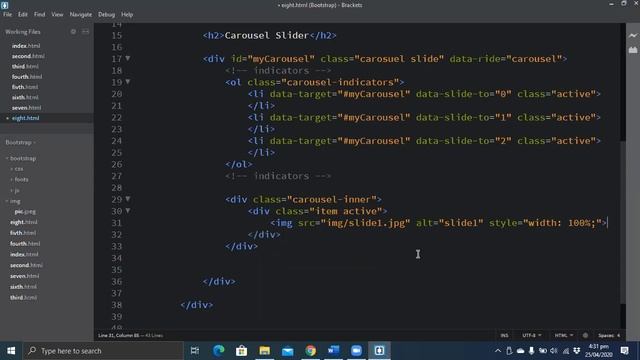Image resolution: width=640 pixels, height=360 pixels.
Task: Open Mail app from the taskbar
Action: click(287, 351)
